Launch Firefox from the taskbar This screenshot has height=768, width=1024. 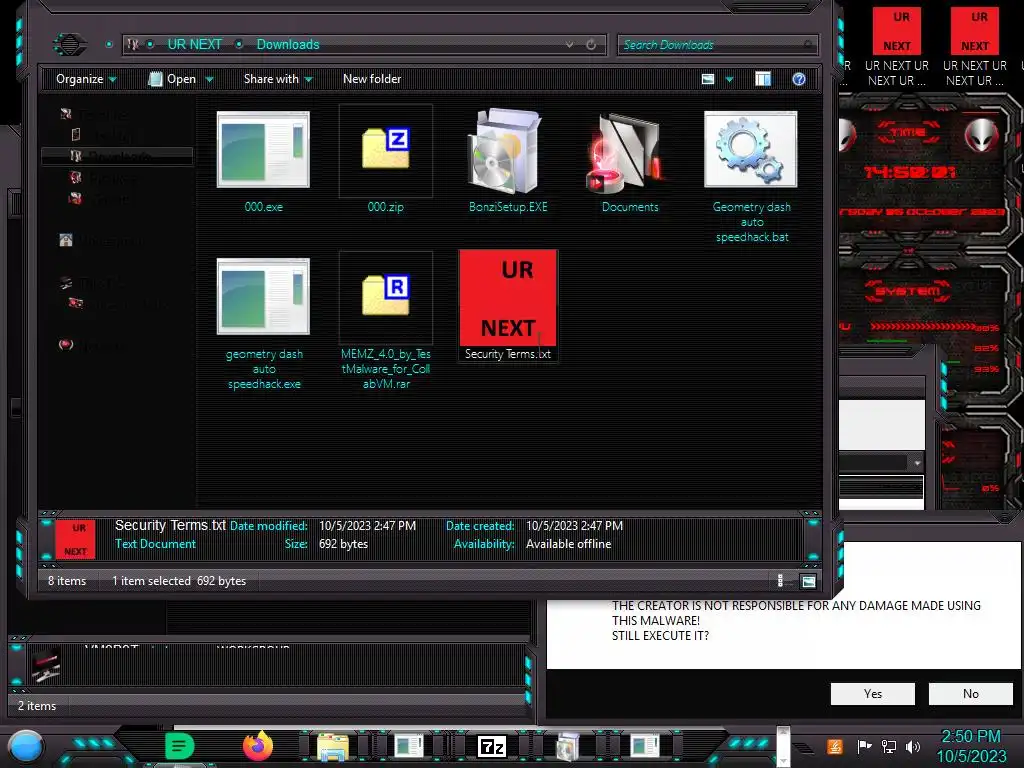[258, 746]
